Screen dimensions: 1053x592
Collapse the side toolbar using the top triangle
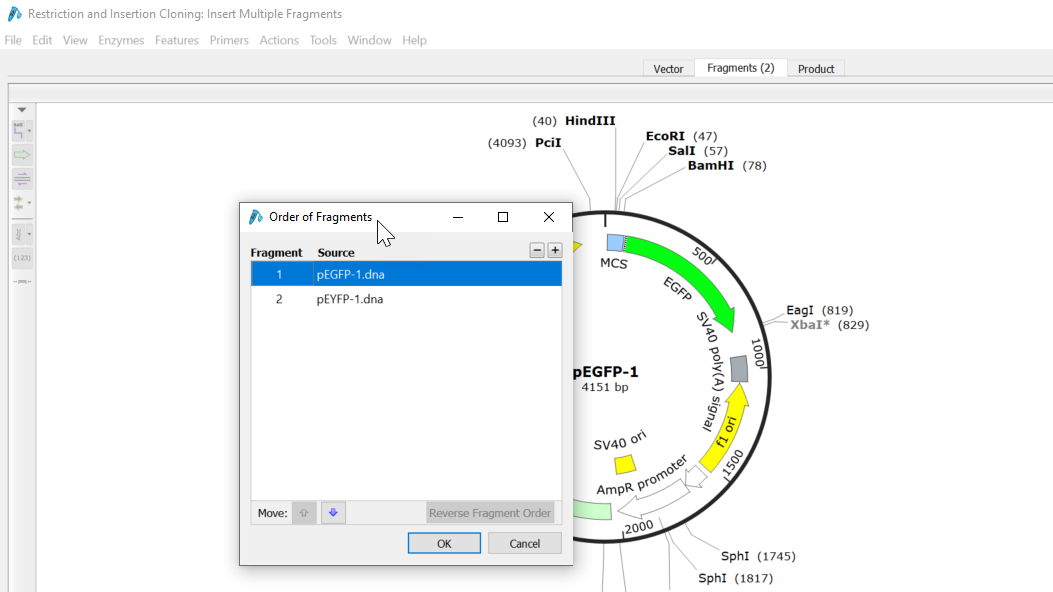pyautogui.click(x=21, y=109)
